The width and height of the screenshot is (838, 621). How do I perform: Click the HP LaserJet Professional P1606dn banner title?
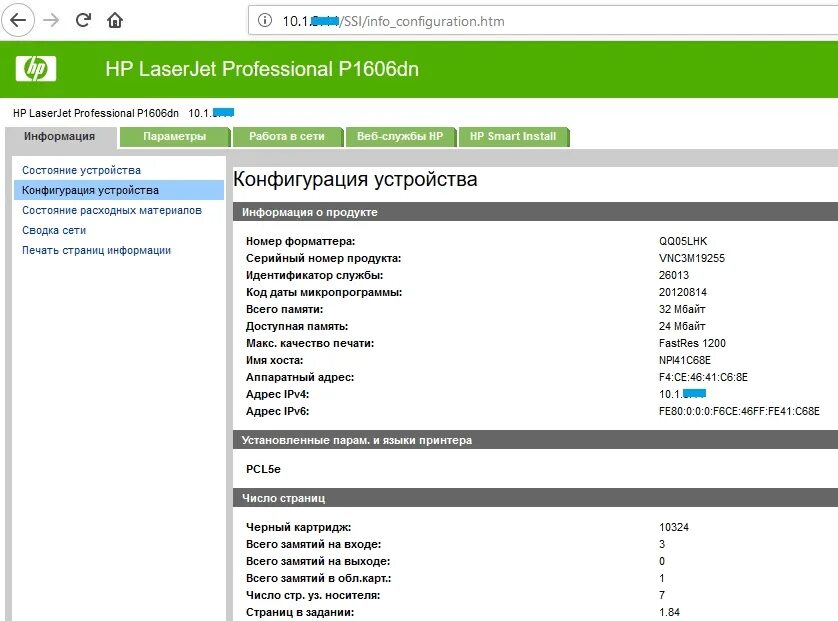tap(262, 69)
